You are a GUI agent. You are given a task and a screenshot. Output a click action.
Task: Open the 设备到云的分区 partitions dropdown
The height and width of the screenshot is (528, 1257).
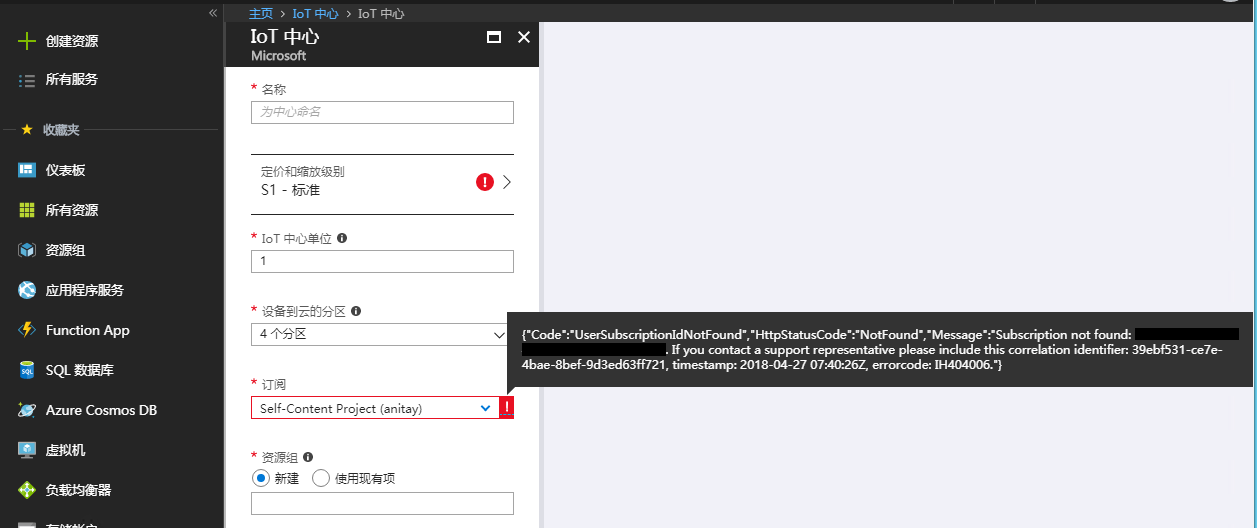point(381,334)
